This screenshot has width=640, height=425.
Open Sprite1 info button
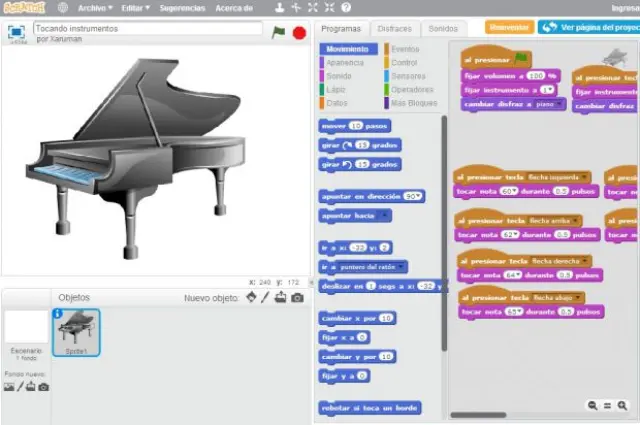point(58,315)
